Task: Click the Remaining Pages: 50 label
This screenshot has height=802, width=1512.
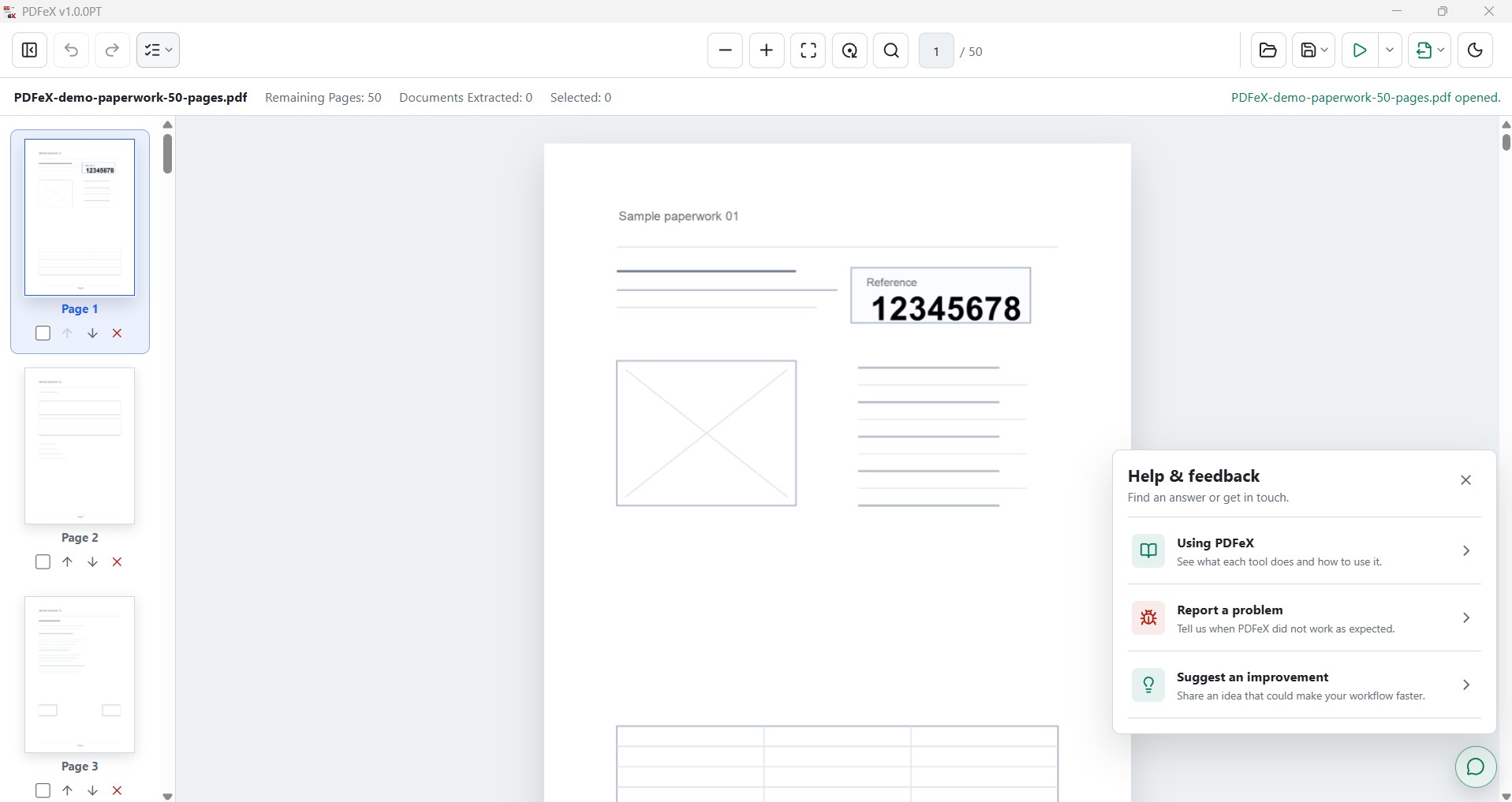Action: pos(323,98)
